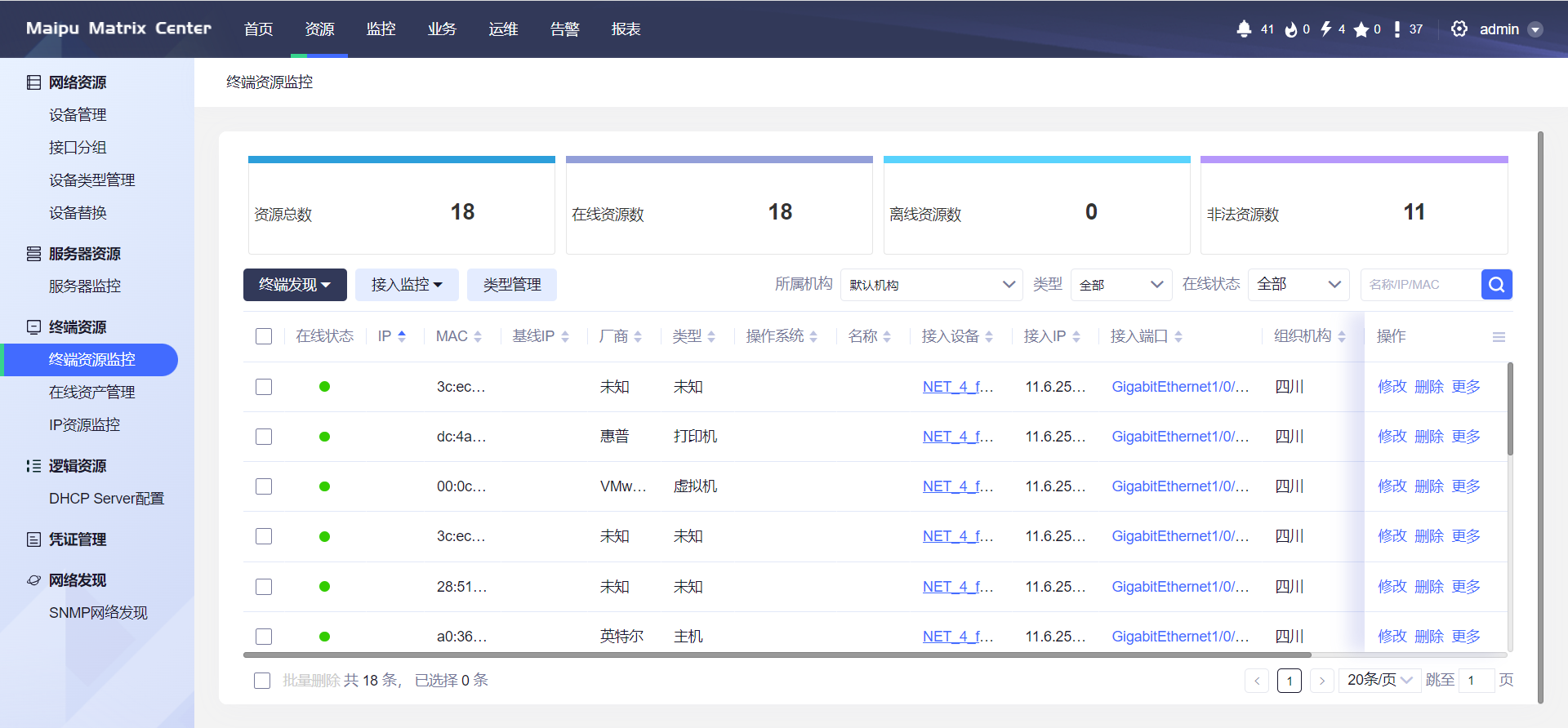The width and height of the screenshot is (1568, 728).
Task: Open the 接入监控 dropdown button
Action: 407,285
